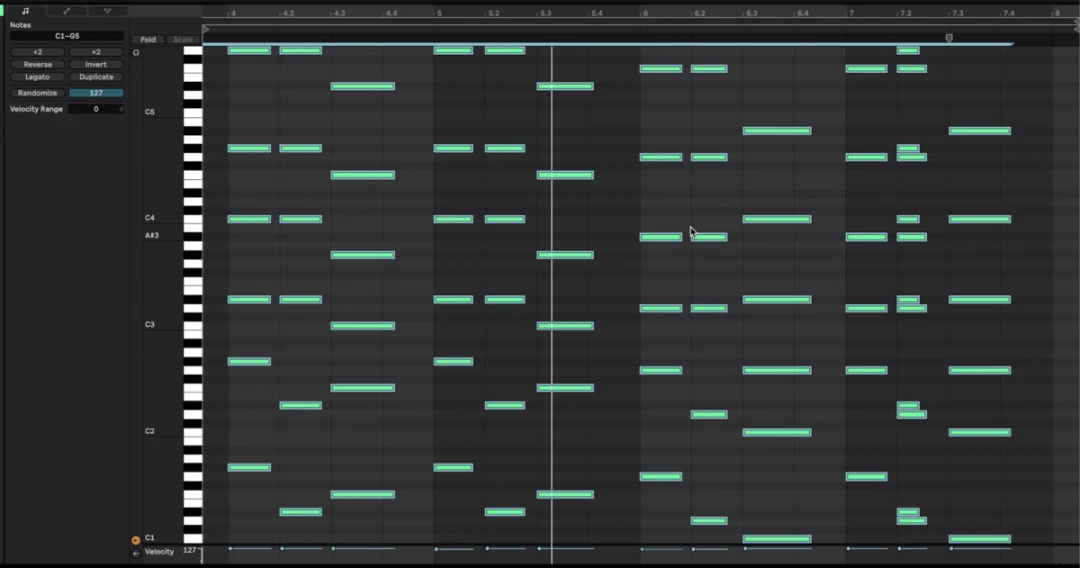Viewport: 1080px width, 568px height.
Task: Select the top-row note starting at bar 5
Action: click(453, 50)
